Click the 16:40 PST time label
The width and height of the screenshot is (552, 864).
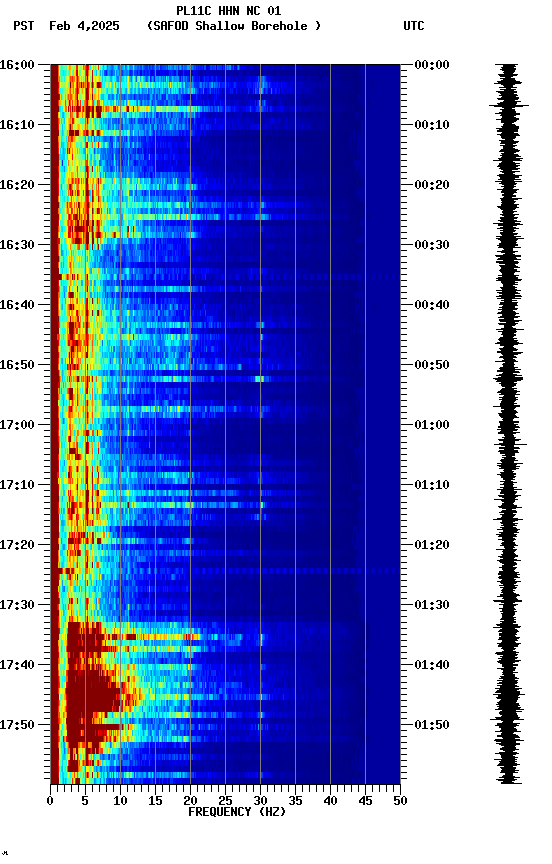(17, 305)
